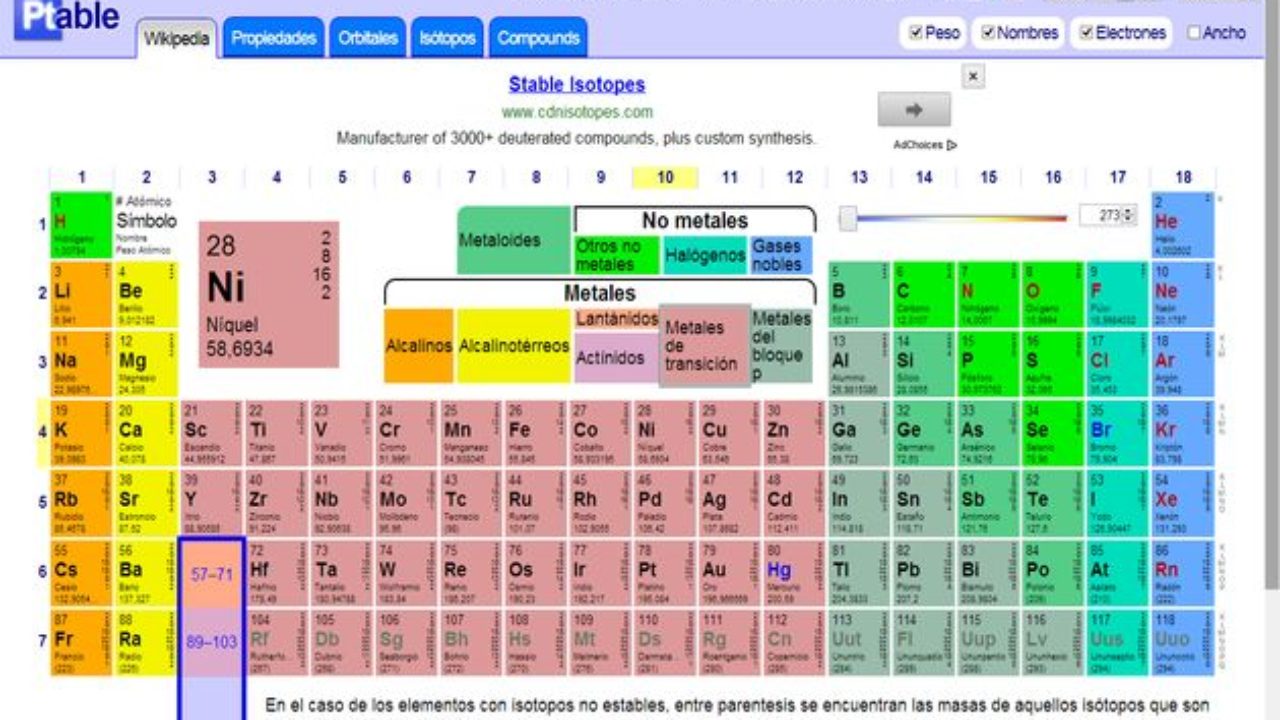Uncheck the Electrones checkbox

click(1086, 33)
